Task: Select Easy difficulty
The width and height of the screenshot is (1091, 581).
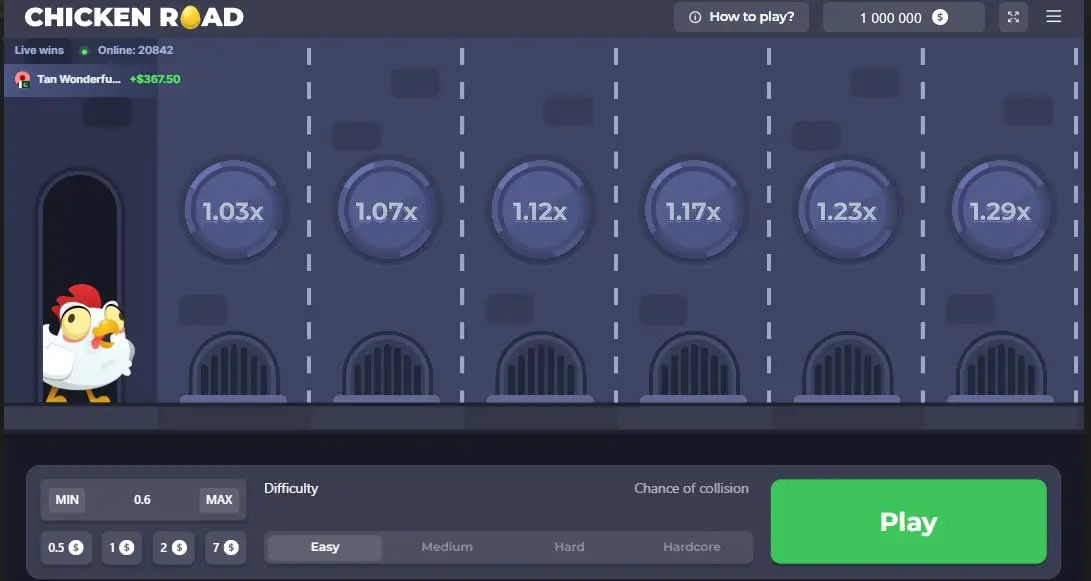Action: tap(325, 547)
